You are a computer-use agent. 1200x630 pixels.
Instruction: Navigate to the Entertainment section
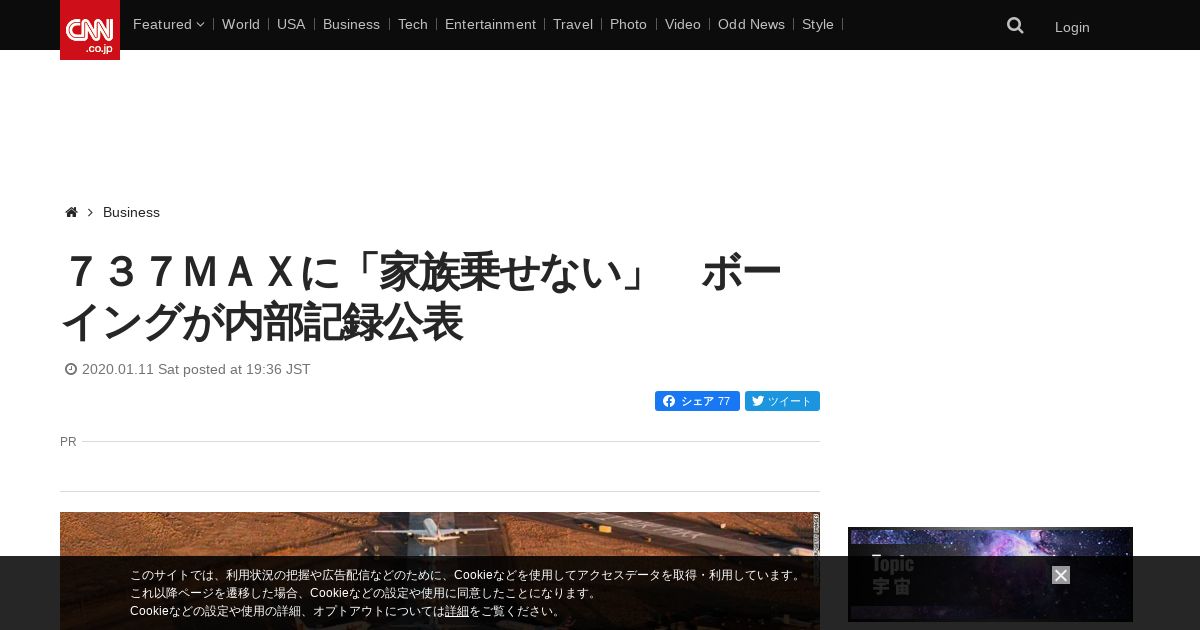(490, 24)
